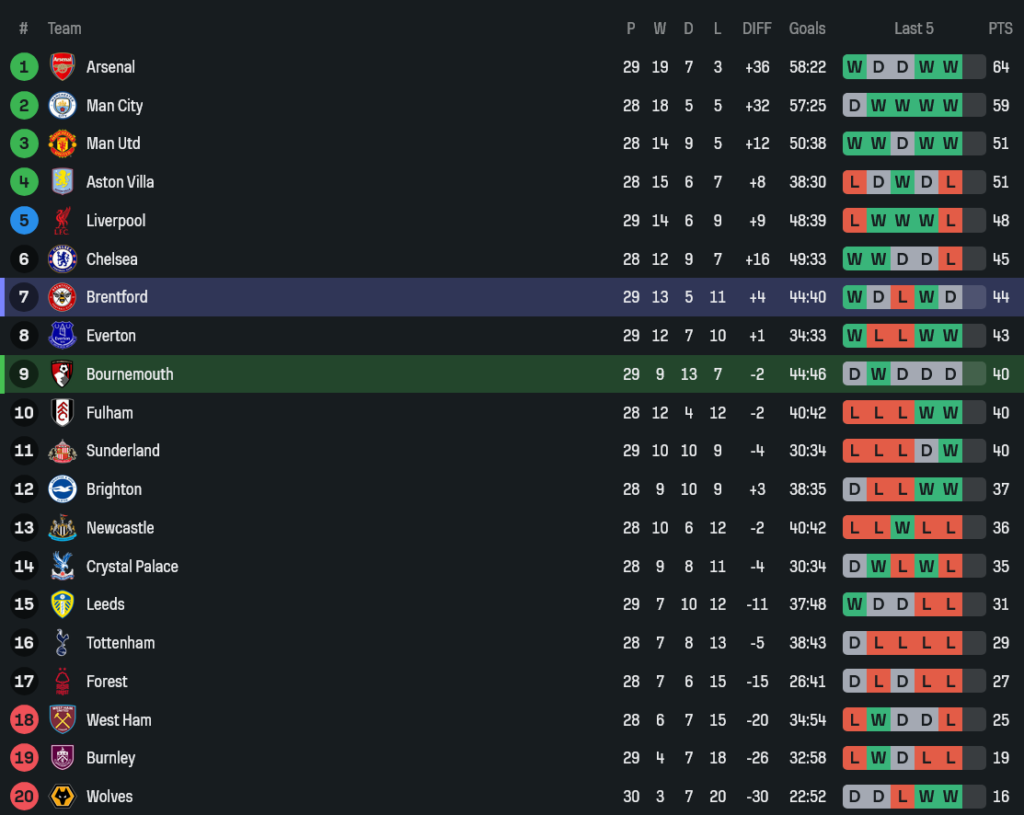1024x815 pixels.
Task: Sort table by PTS column header
Action: pyautogui.click(x=1000, y=28)
